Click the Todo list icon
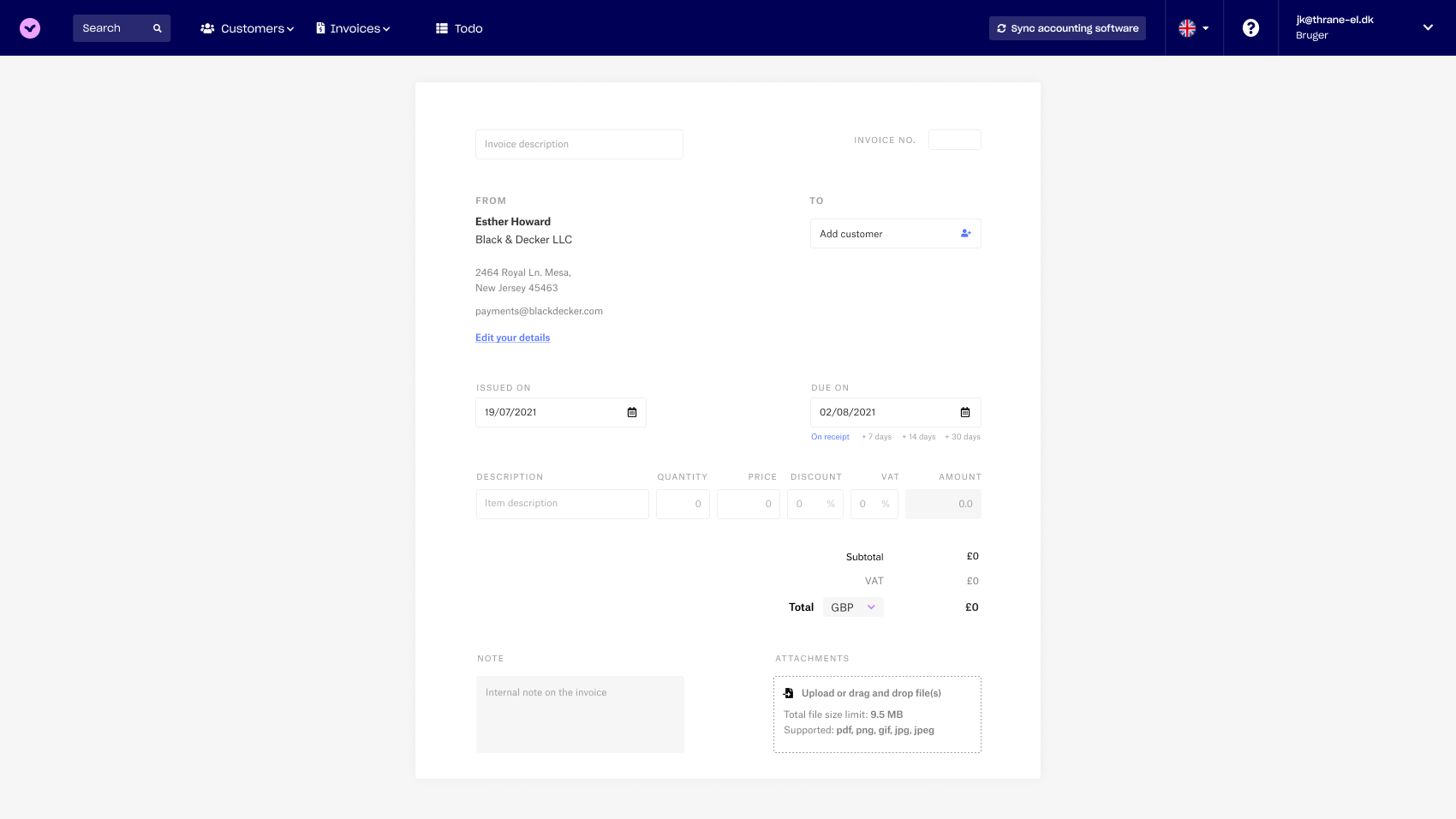Screen dimensions: 1456x819 tap(442, 27)
